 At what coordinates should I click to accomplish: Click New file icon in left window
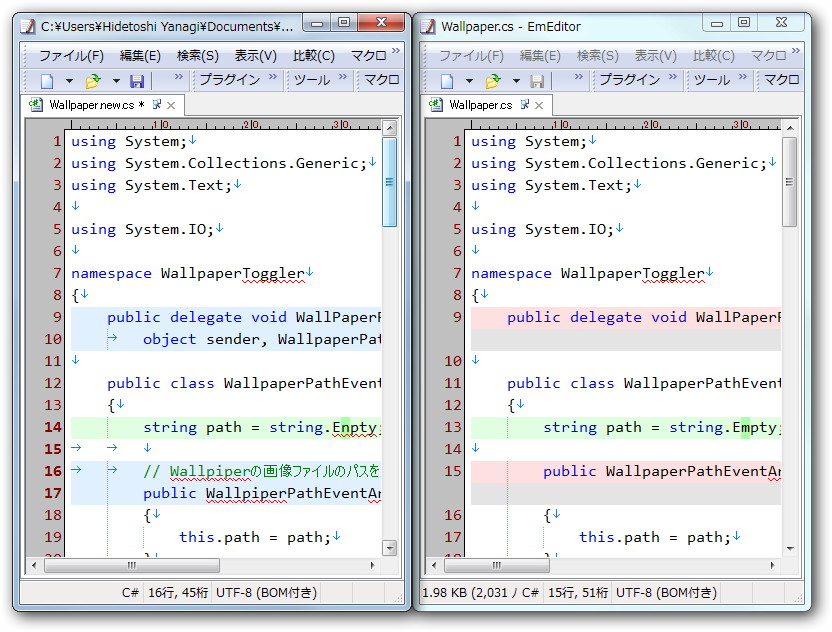[x=47, y=81]
